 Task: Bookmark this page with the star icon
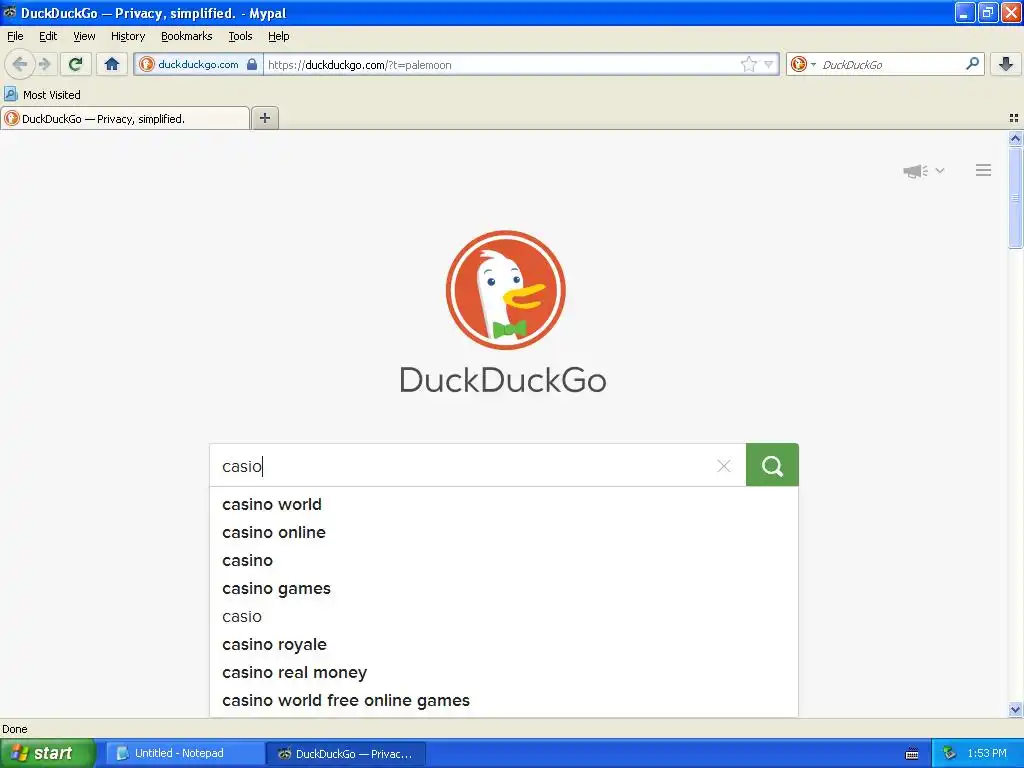pos(748,64)
